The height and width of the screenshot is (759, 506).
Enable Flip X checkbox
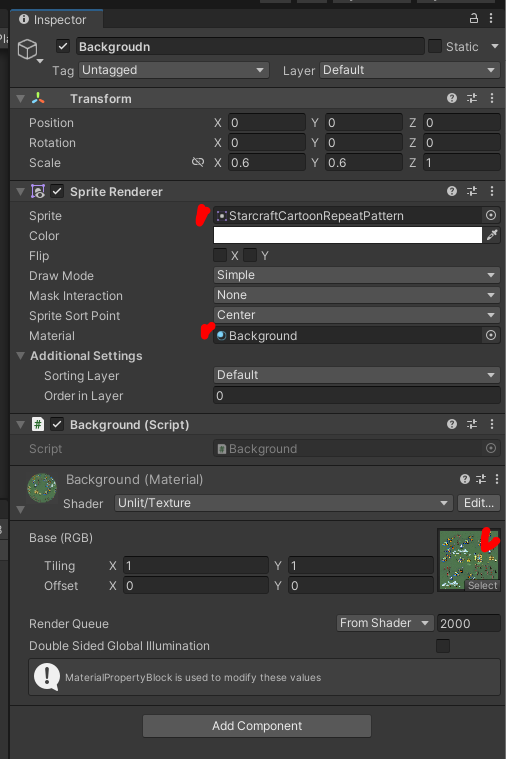pyautogui.click(x=220, y=255)
